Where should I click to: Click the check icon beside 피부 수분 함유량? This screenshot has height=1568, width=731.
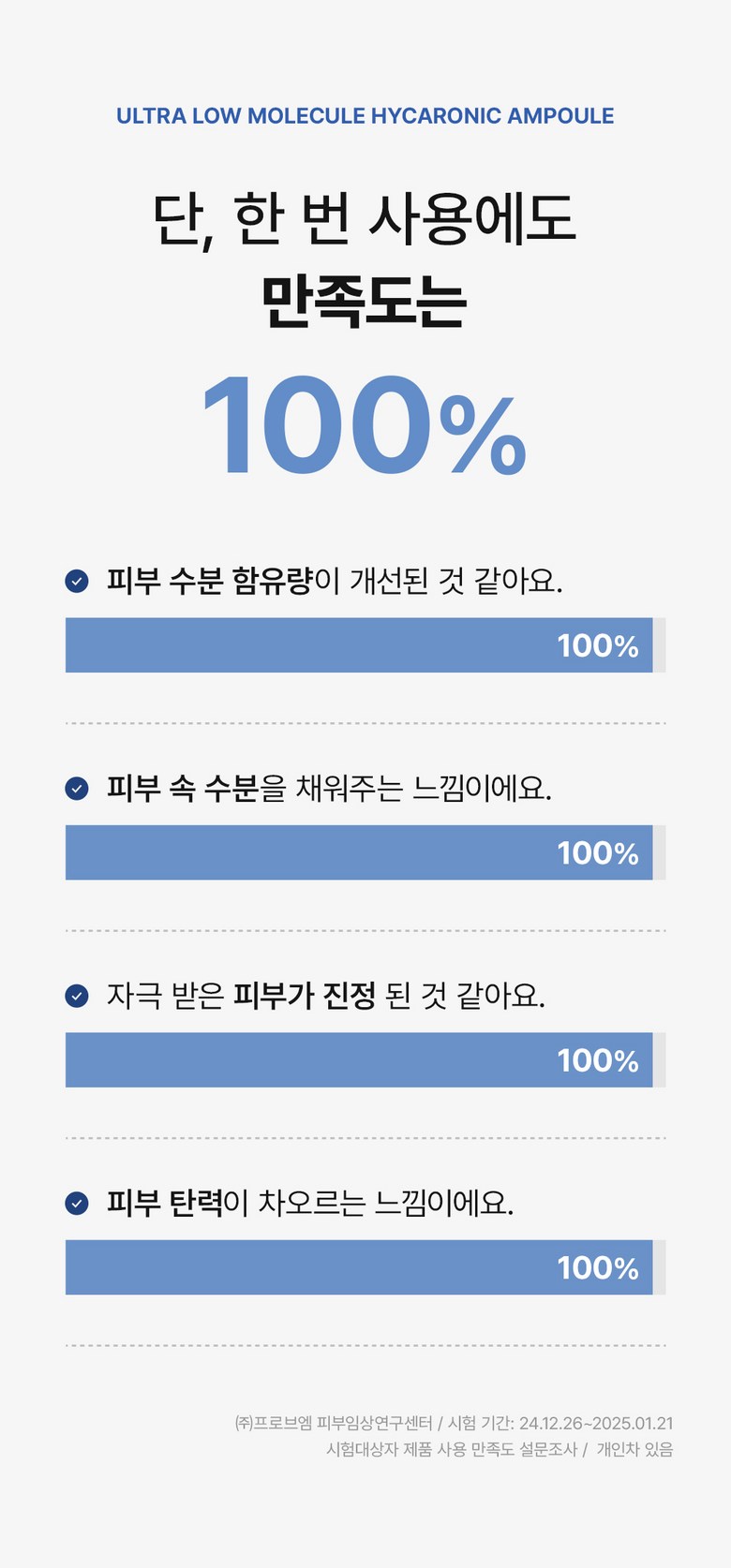pyautogui.click(x=77, y=582)
